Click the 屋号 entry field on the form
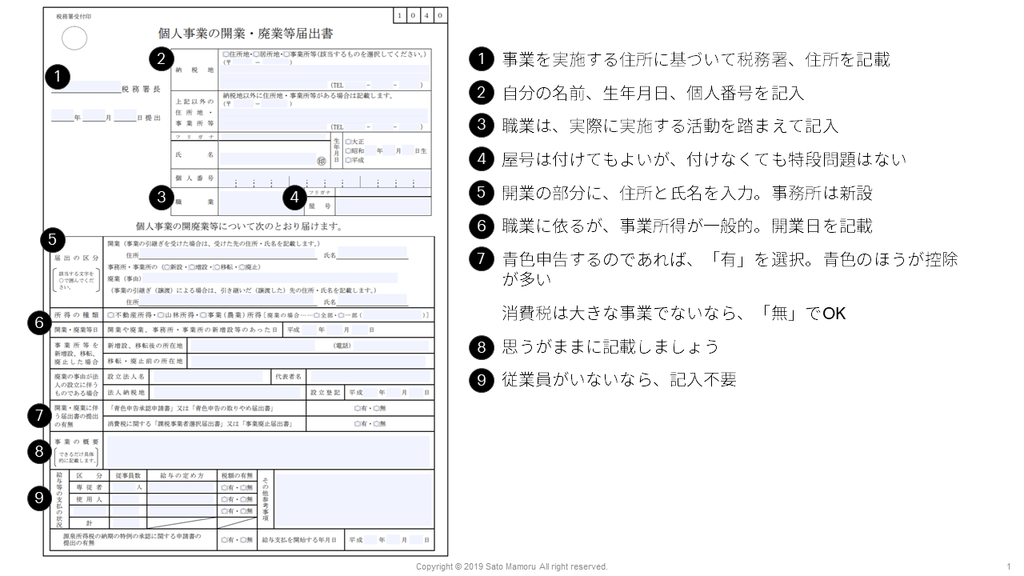1024x576 pixels. click(383, 206)
